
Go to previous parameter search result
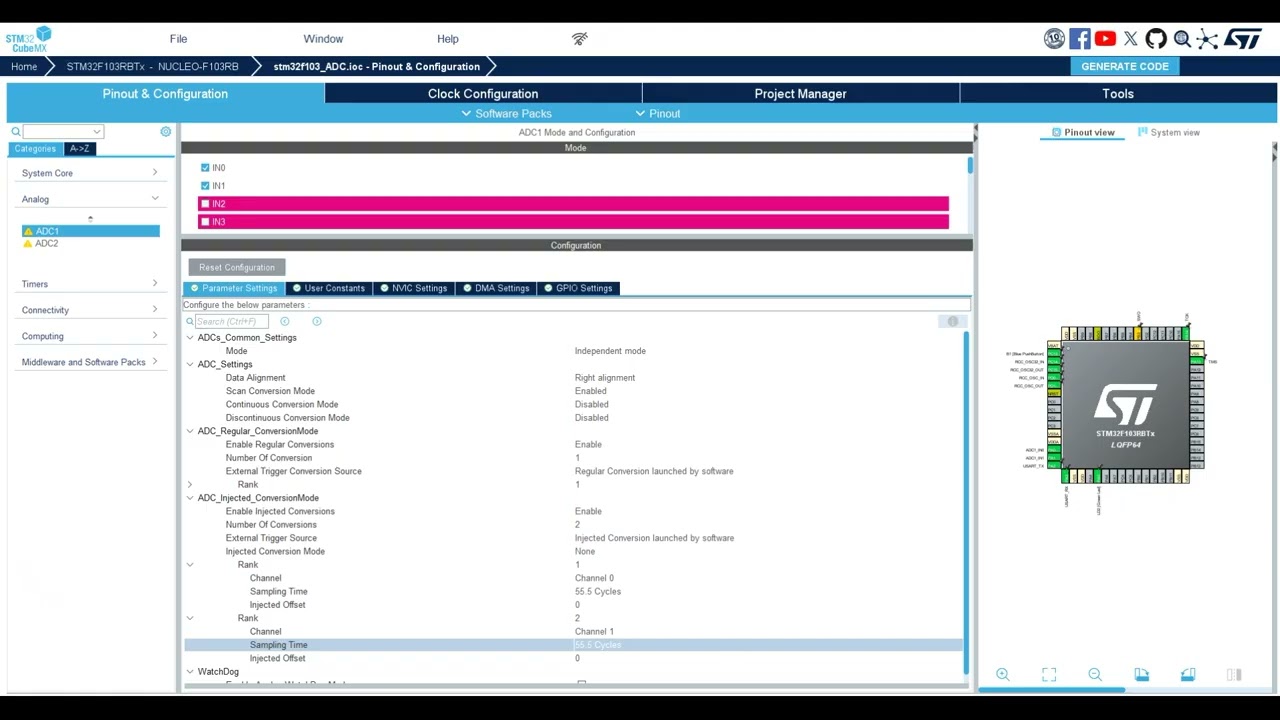[x=285, y=321]
